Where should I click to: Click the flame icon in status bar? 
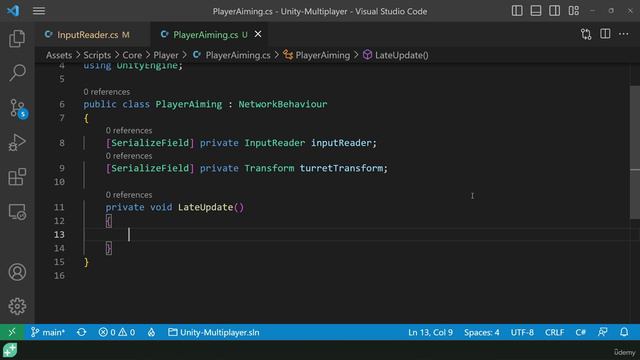[x=151, y=332]
